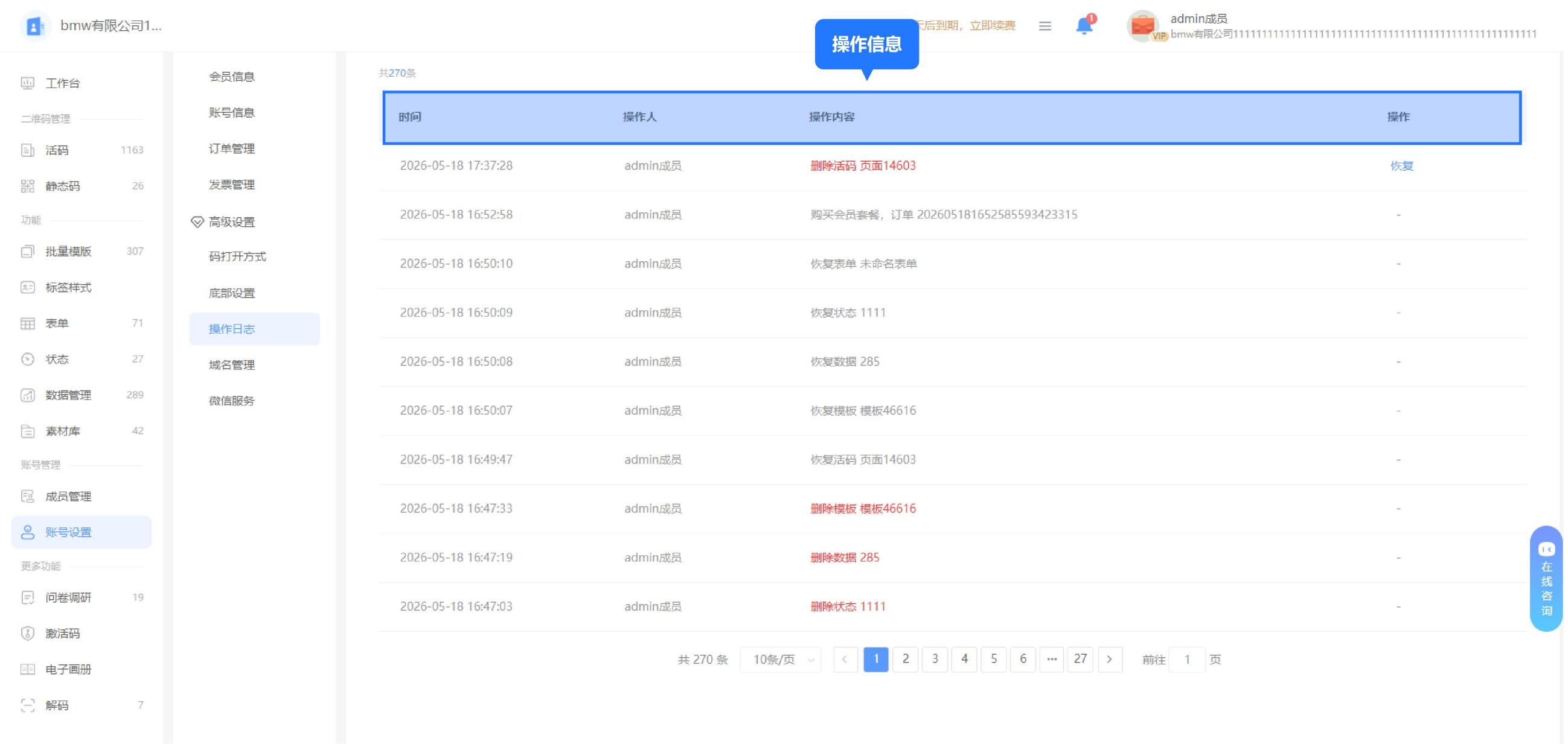Click the 共270条 total count text
The image size is (1568, 744).
397,73
